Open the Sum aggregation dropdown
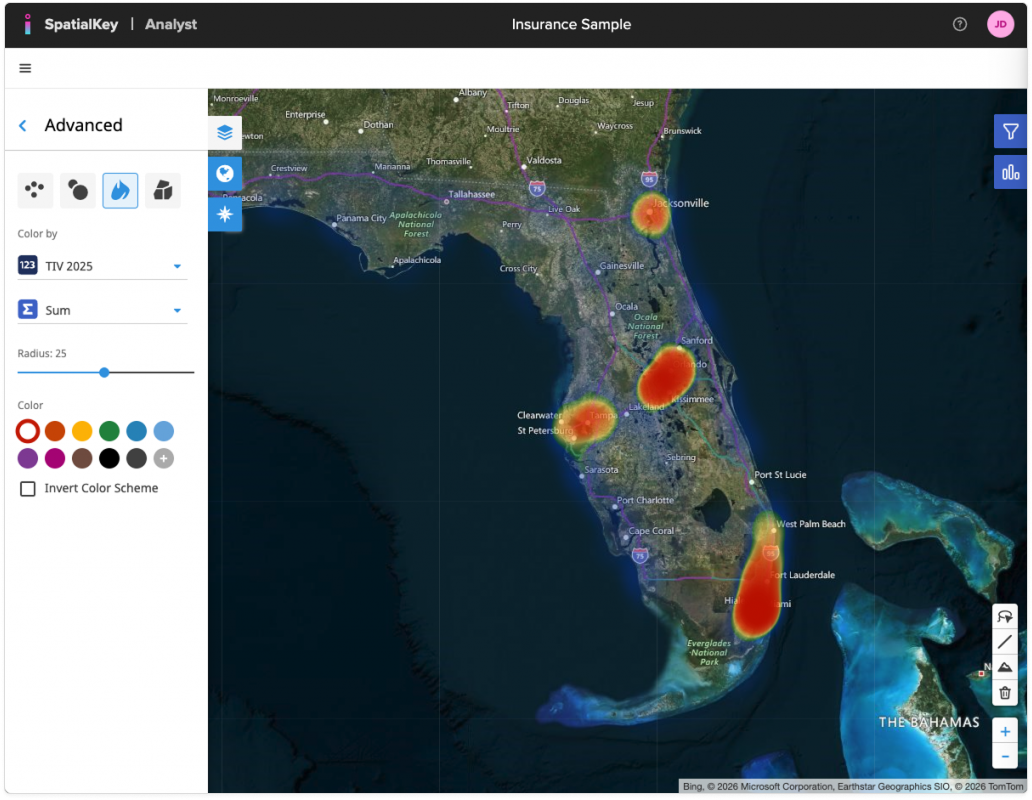The width and height of the screenshot is (1032, 800). click(177, 310)
